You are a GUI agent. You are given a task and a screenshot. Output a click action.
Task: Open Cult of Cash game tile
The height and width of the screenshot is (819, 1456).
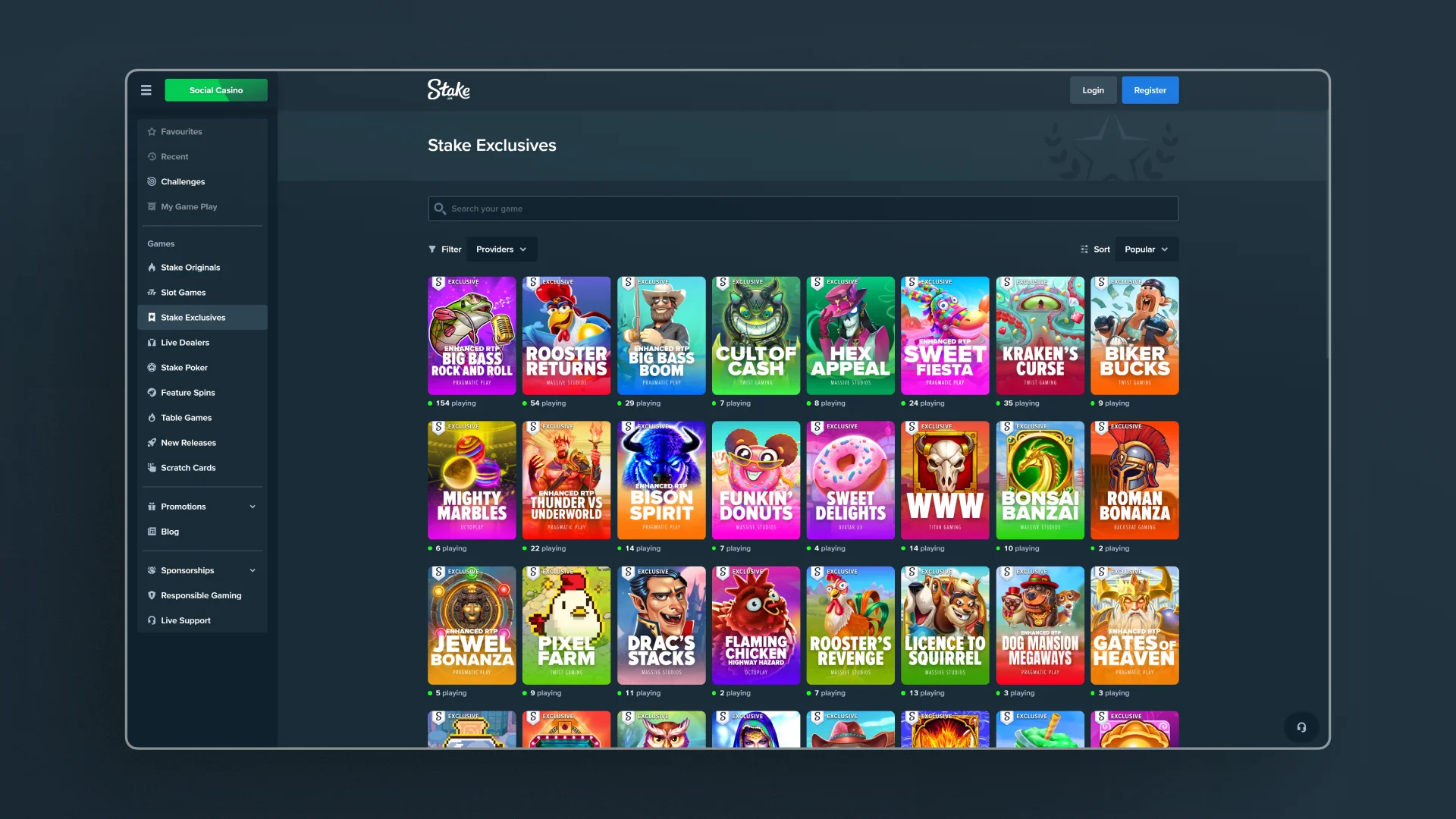756,336
